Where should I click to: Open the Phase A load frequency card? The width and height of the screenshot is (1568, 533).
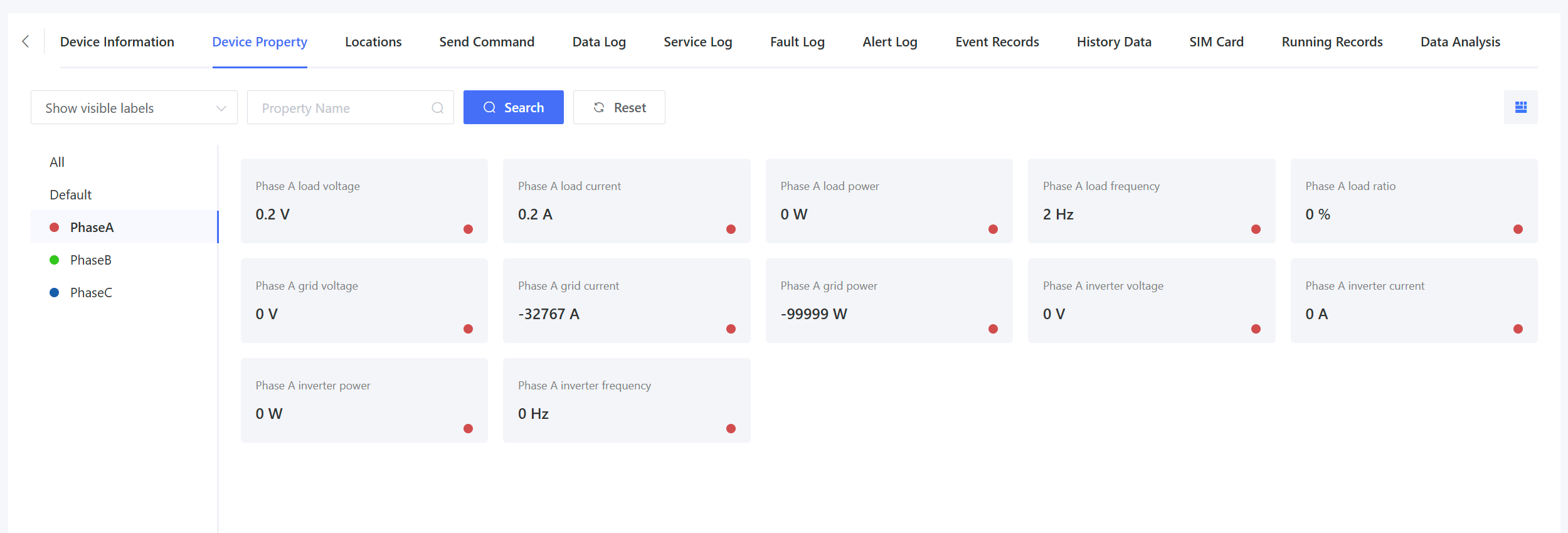[1151, 201]
